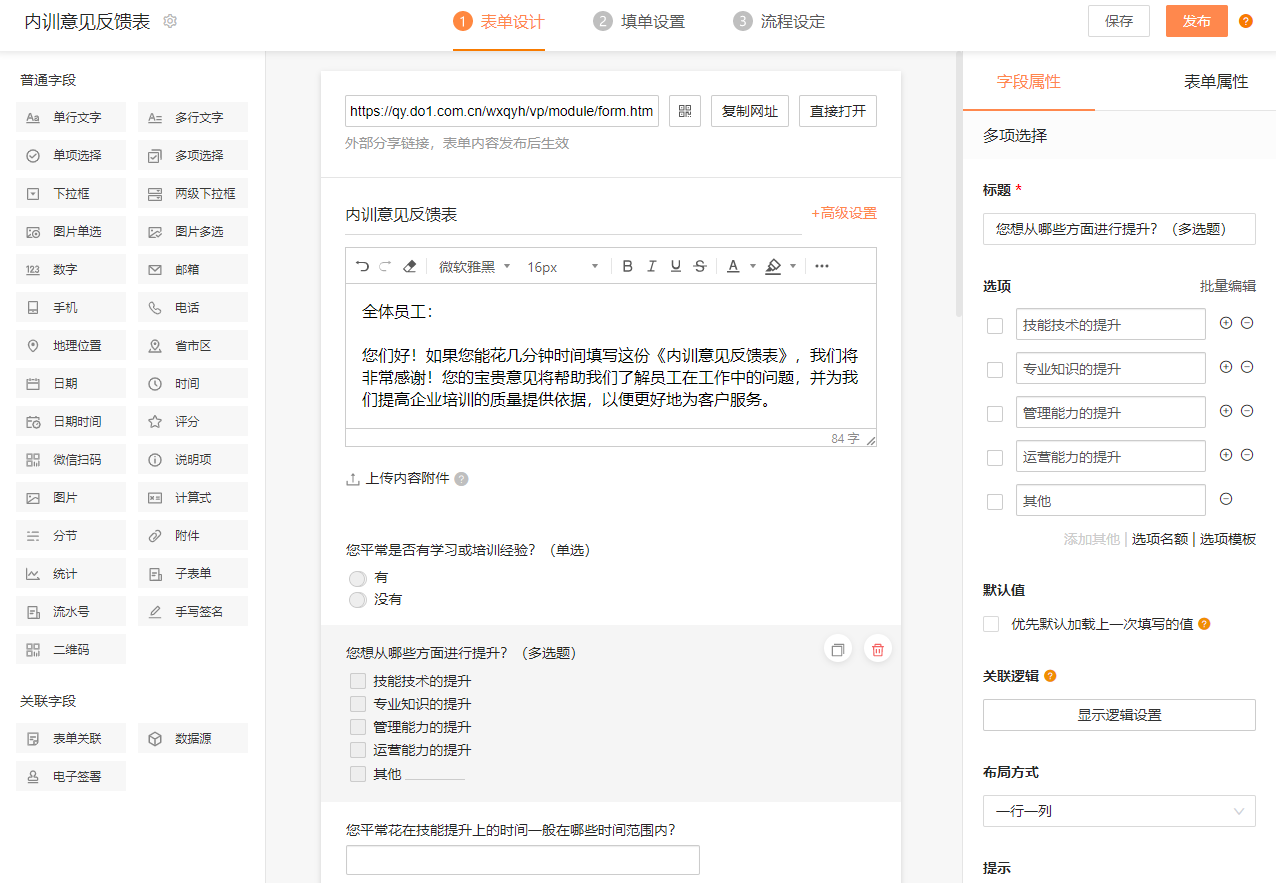Apply italic formatting in the editor
The height and width of the screenshot is (883, 1276).
[652, 266]
